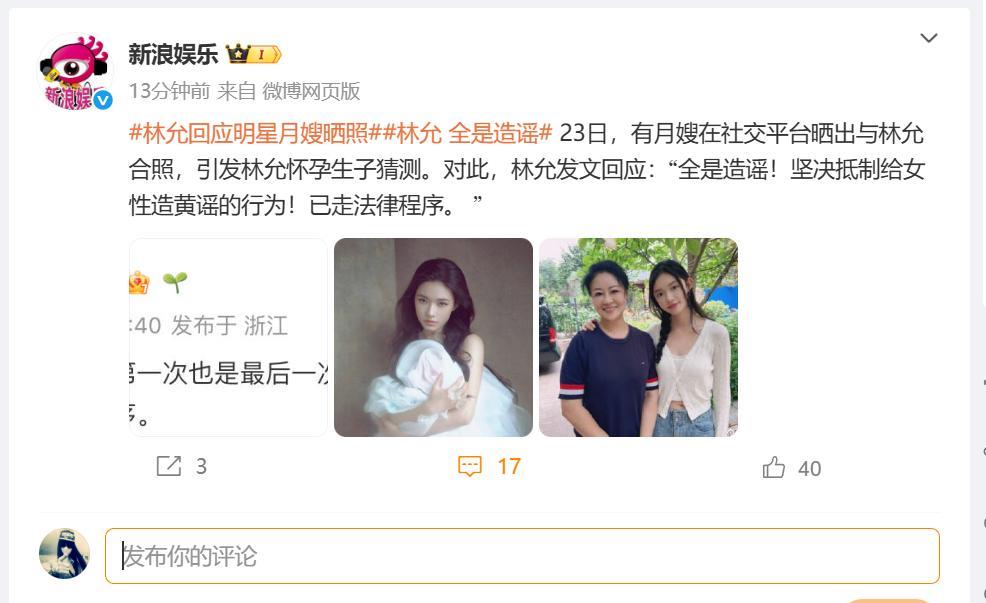Click the 新浪娱乐 account name

click(x=173, y=55)
